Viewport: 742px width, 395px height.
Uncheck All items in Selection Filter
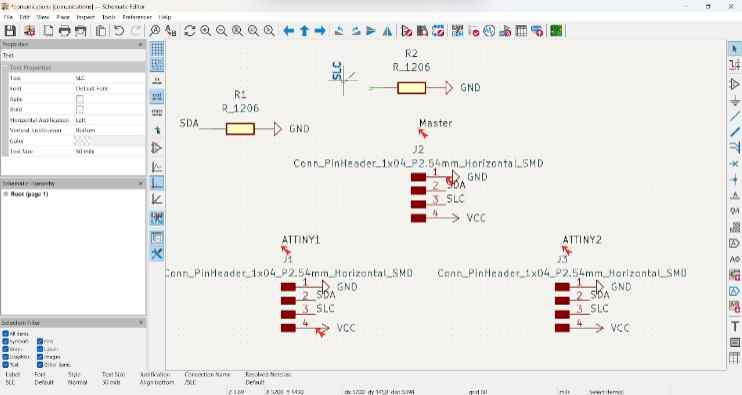[x=6, y=334]
